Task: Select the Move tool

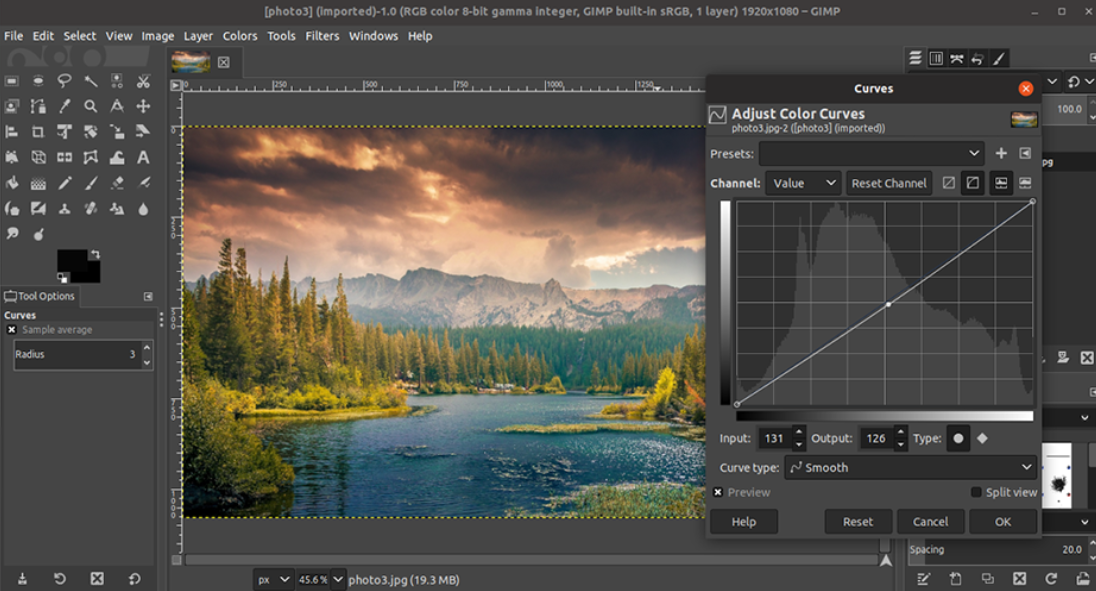Action: click(x=142, y=105)
